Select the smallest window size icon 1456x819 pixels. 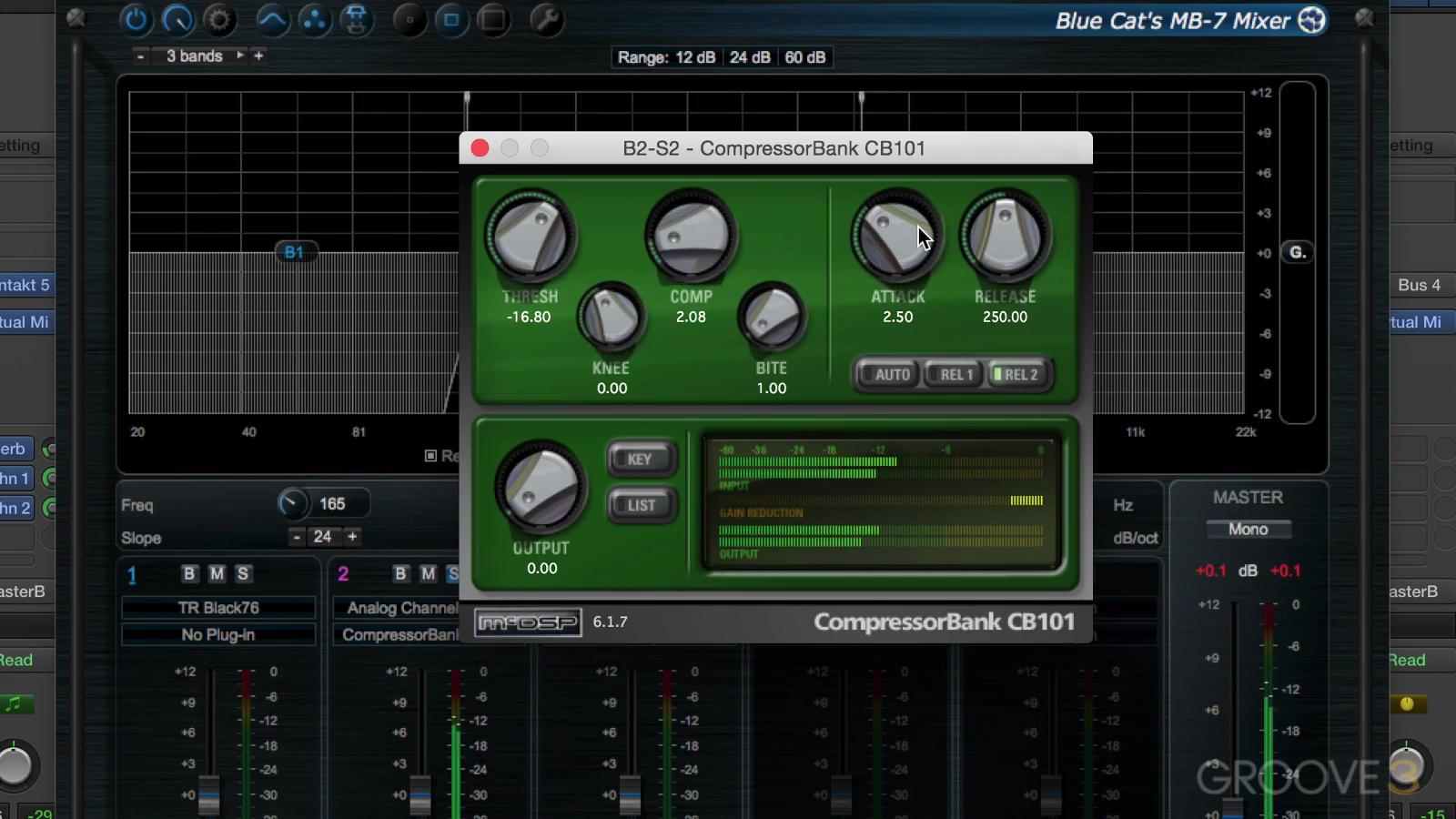click(409, 19)
